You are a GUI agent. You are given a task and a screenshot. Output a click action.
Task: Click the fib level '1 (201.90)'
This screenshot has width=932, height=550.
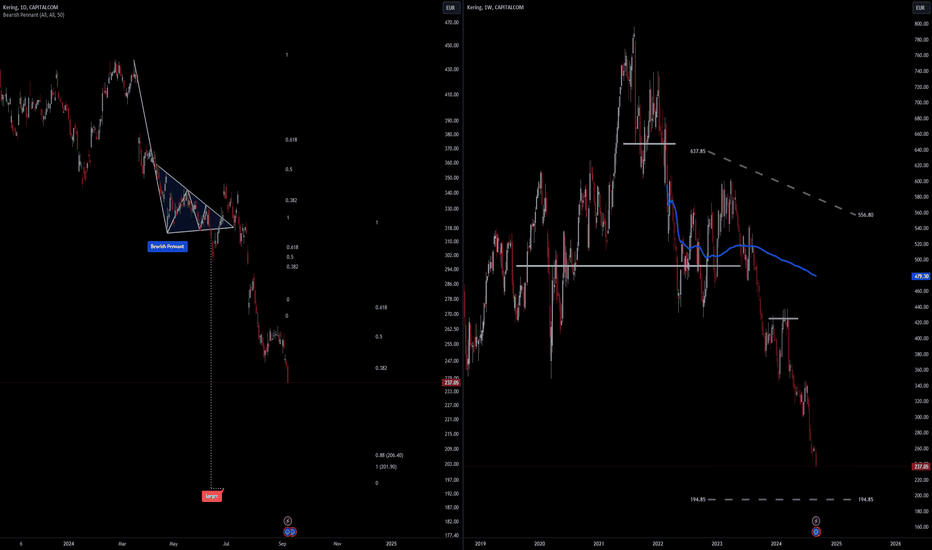pyautogui.click(x=386, y=467)
